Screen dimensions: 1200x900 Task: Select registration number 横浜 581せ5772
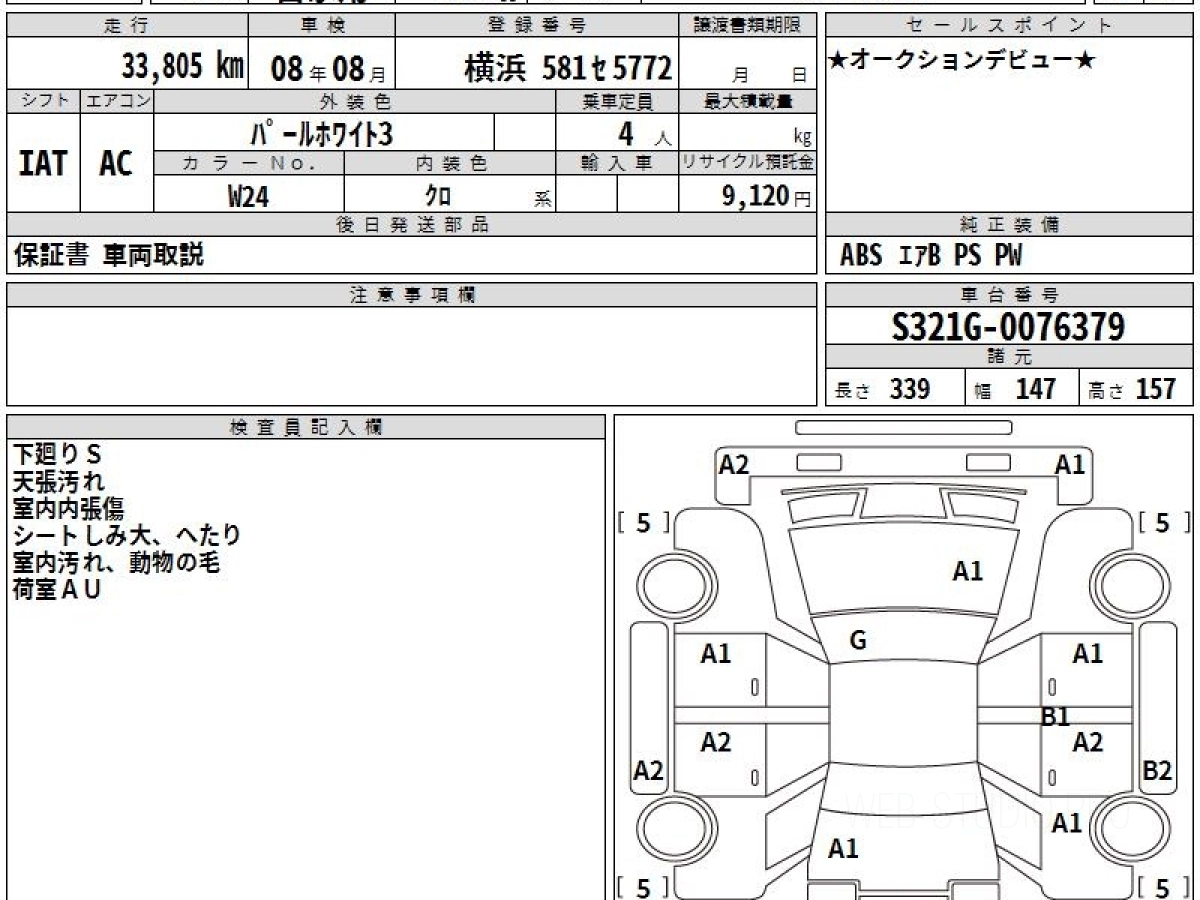tap(567, 68)
